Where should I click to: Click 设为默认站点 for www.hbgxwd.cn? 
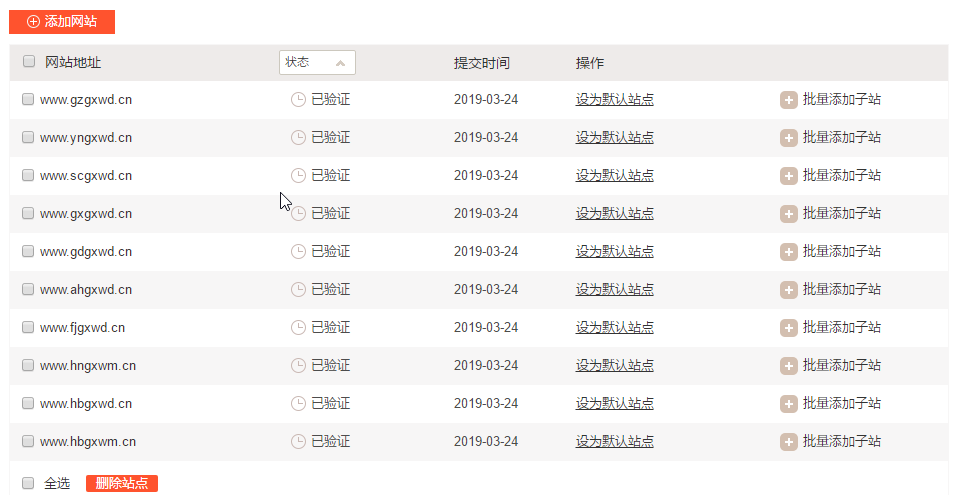[614, 403]
